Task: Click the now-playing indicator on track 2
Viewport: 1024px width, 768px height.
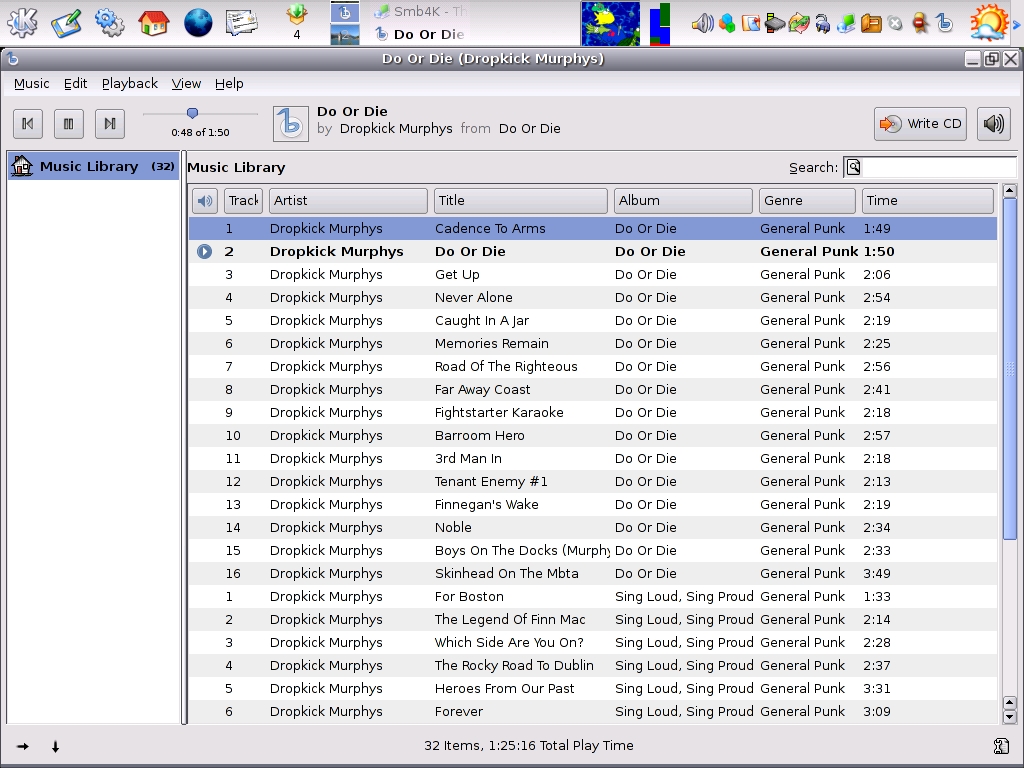Action: (x=204, y=252)
